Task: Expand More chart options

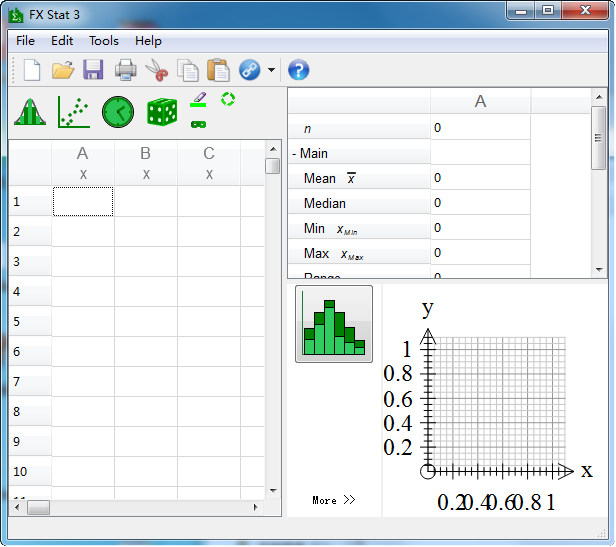Action: tap(333, 500)
